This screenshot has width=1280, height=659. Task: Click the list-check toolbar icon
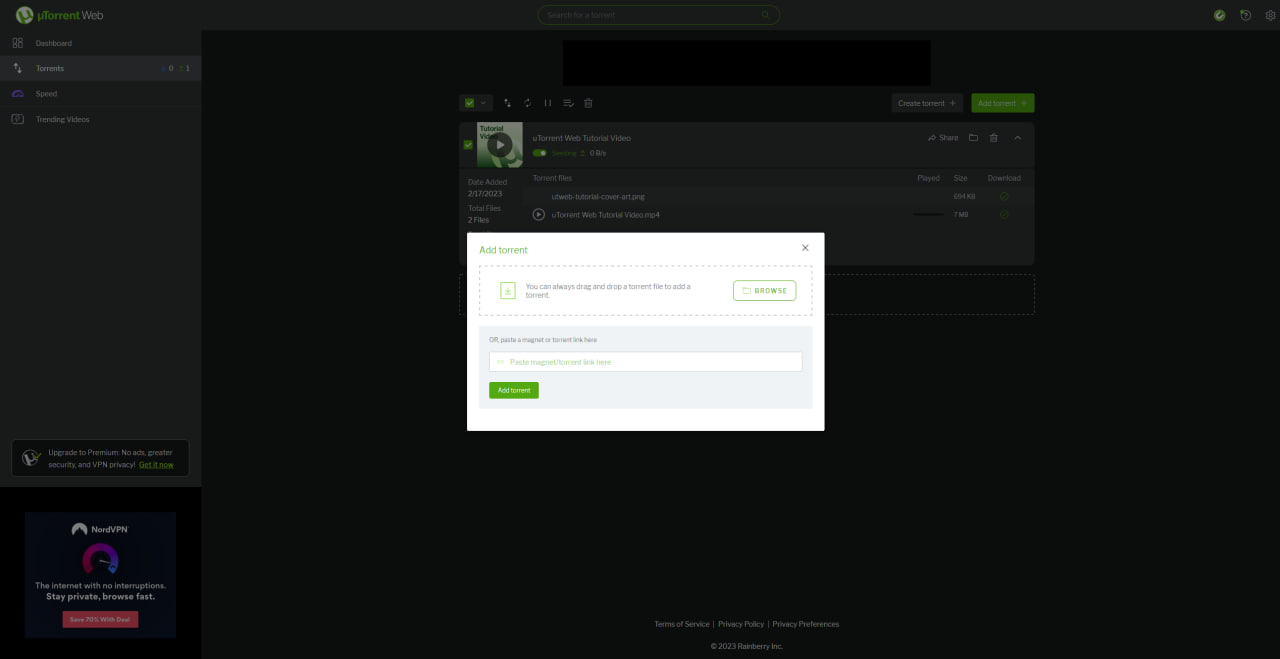[x=568, y=103]
